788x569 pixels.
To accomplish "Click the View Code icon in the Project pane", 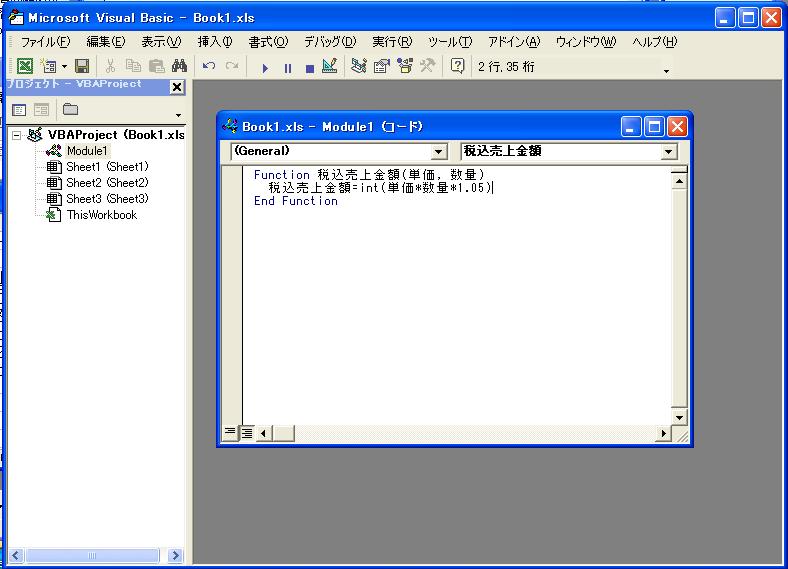I will pos(19,110).
